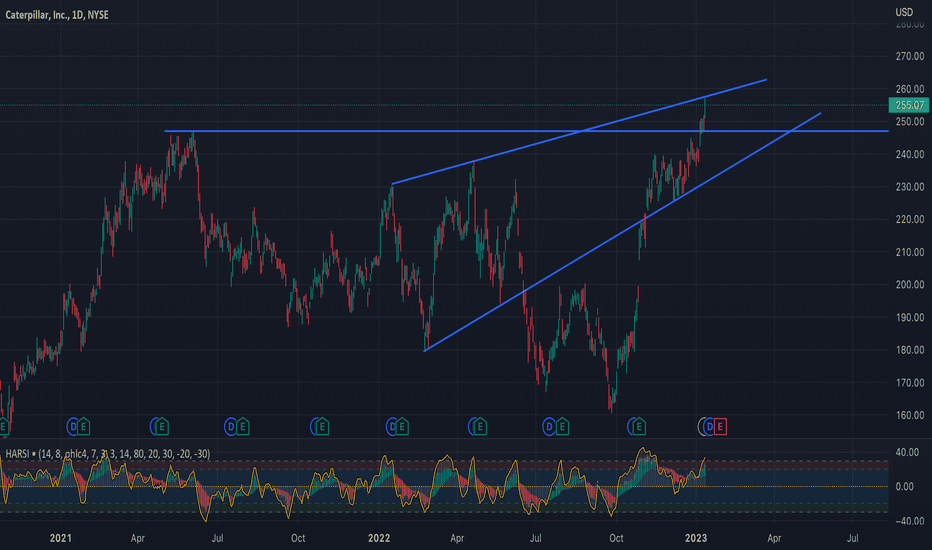The height and width of the screenshot is (550, 932).
Task: Select the HARSI indicator legend label
Action: tap(108, 454)
